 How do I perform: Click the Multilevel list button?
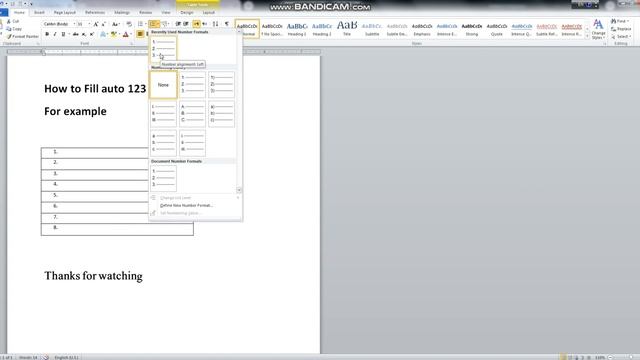(x=164, y=24)
